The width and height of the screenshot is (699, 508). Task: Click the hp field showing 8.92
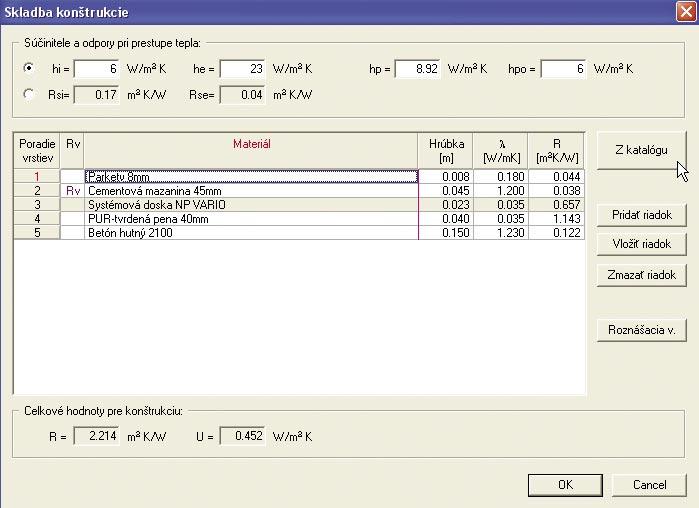click(x=418, y=69)
